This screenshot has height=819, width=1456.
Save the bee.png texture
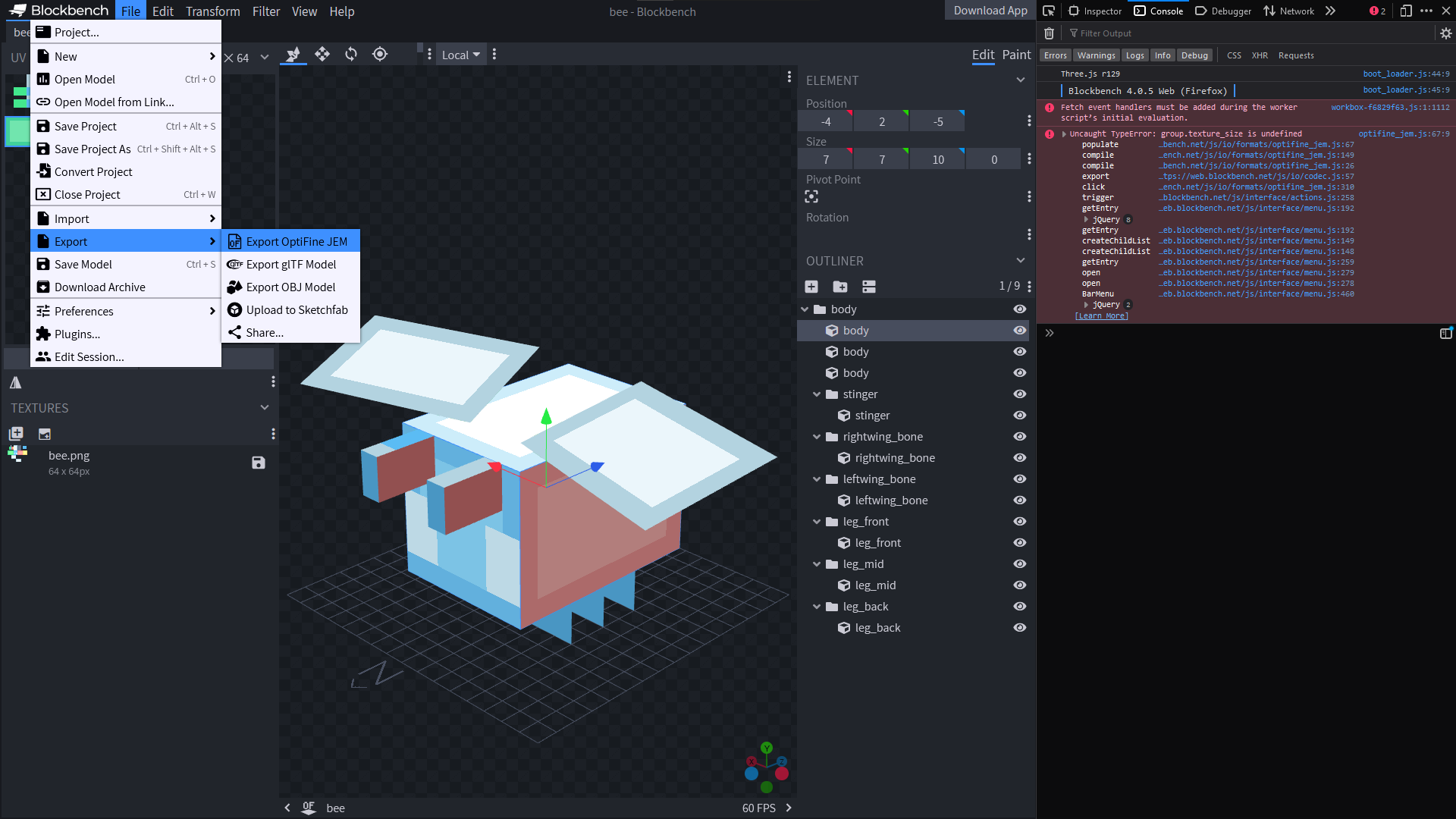tap(258, 463)
